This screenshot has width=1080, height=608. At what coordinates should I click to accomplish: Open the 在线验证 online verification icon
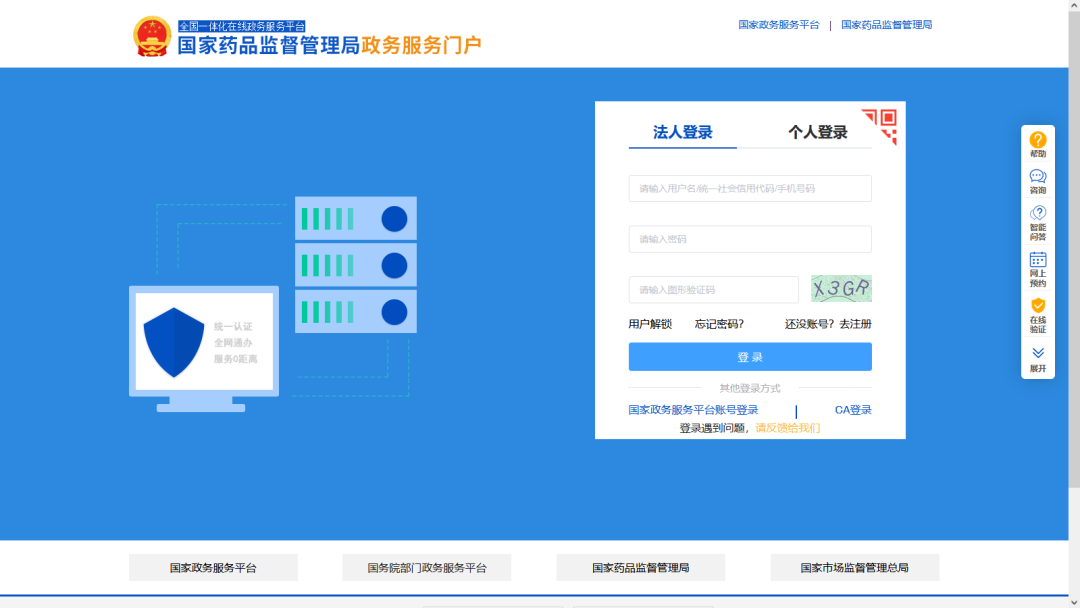pos(1038,315)
